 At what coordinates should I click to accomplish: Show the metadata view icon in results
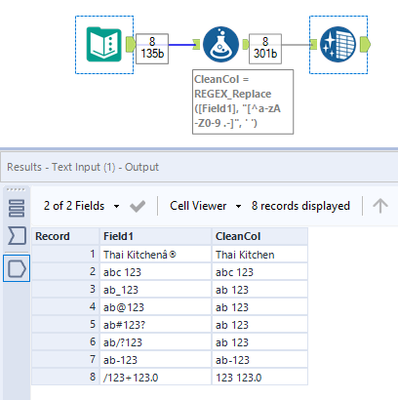[x=16, y=208]
